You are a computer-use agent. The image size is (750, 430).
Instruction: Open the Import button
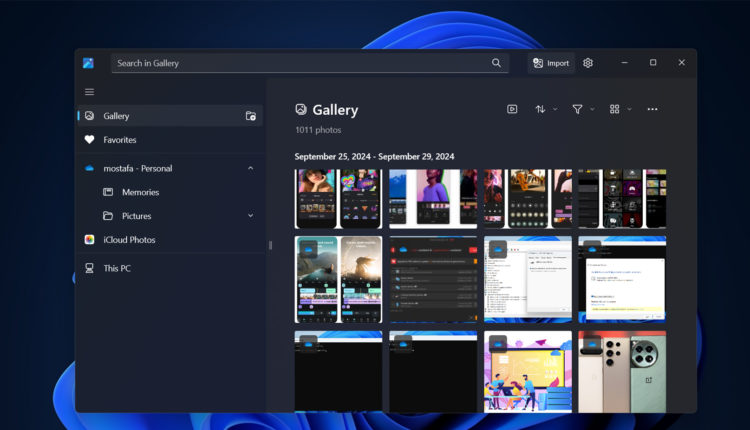(551, 63)
